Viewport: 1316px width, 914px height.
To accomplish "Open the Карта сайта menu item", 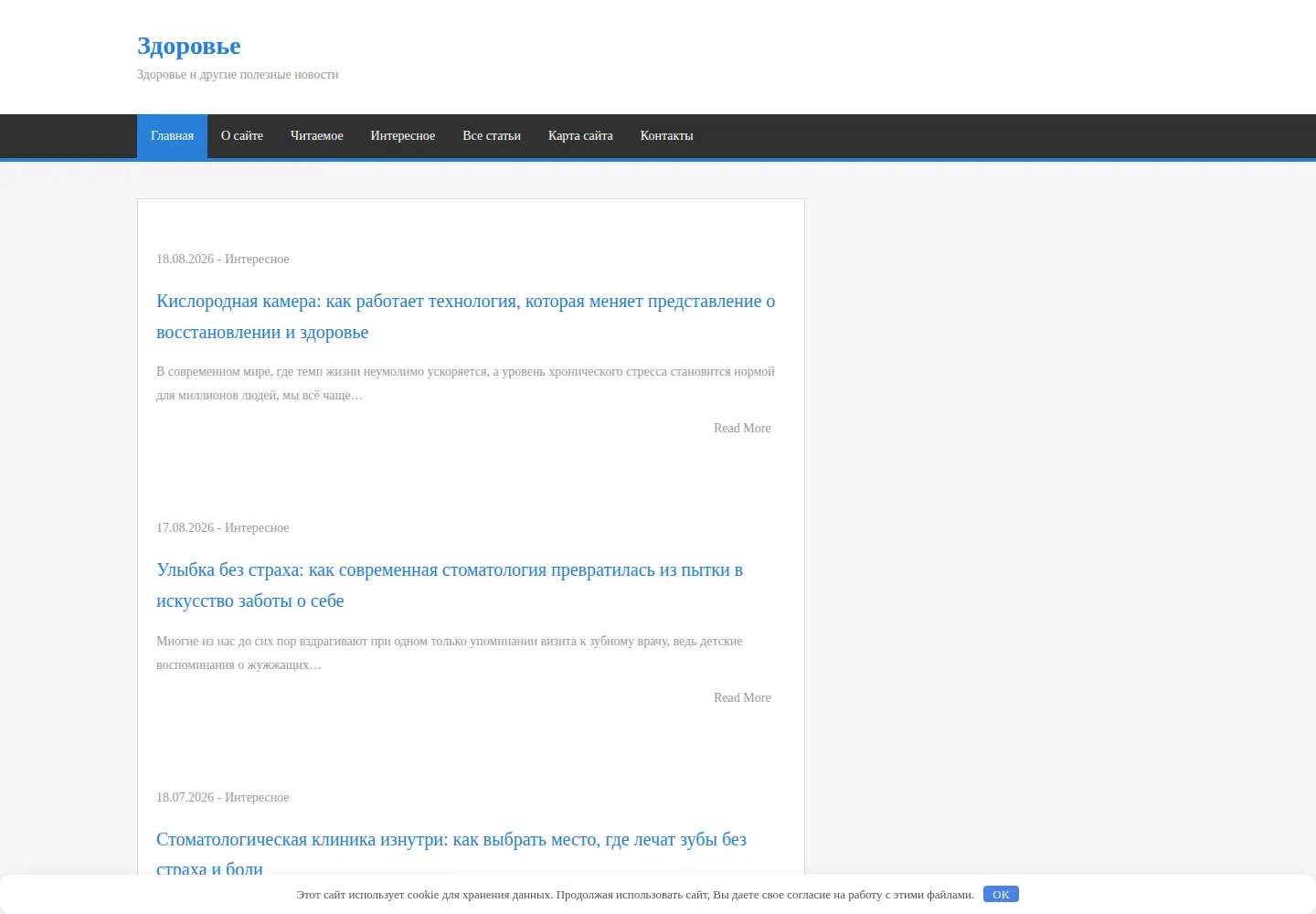I will pos(580,136).
